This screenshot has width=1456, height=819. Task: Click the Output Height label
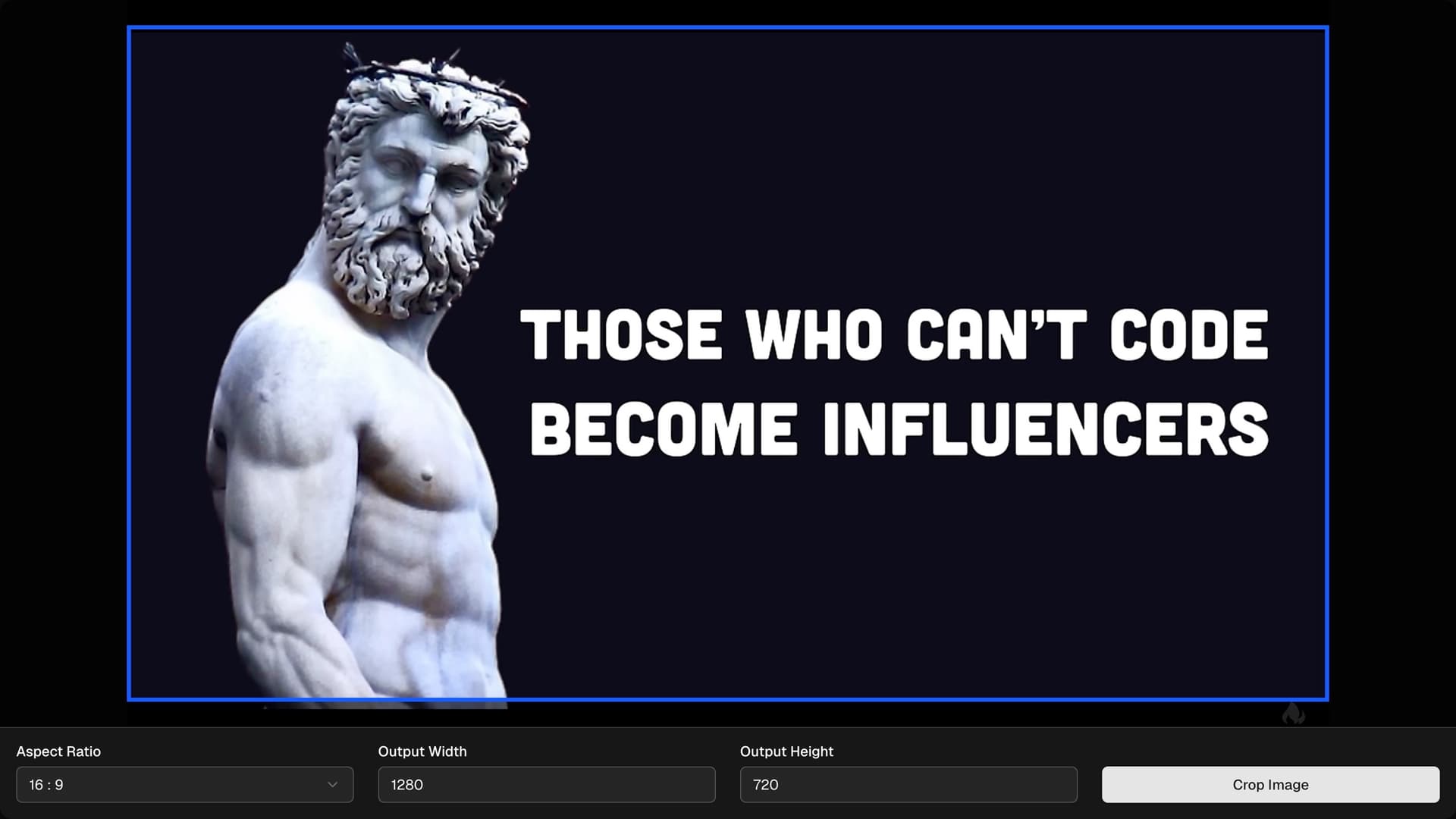[786, 752]
